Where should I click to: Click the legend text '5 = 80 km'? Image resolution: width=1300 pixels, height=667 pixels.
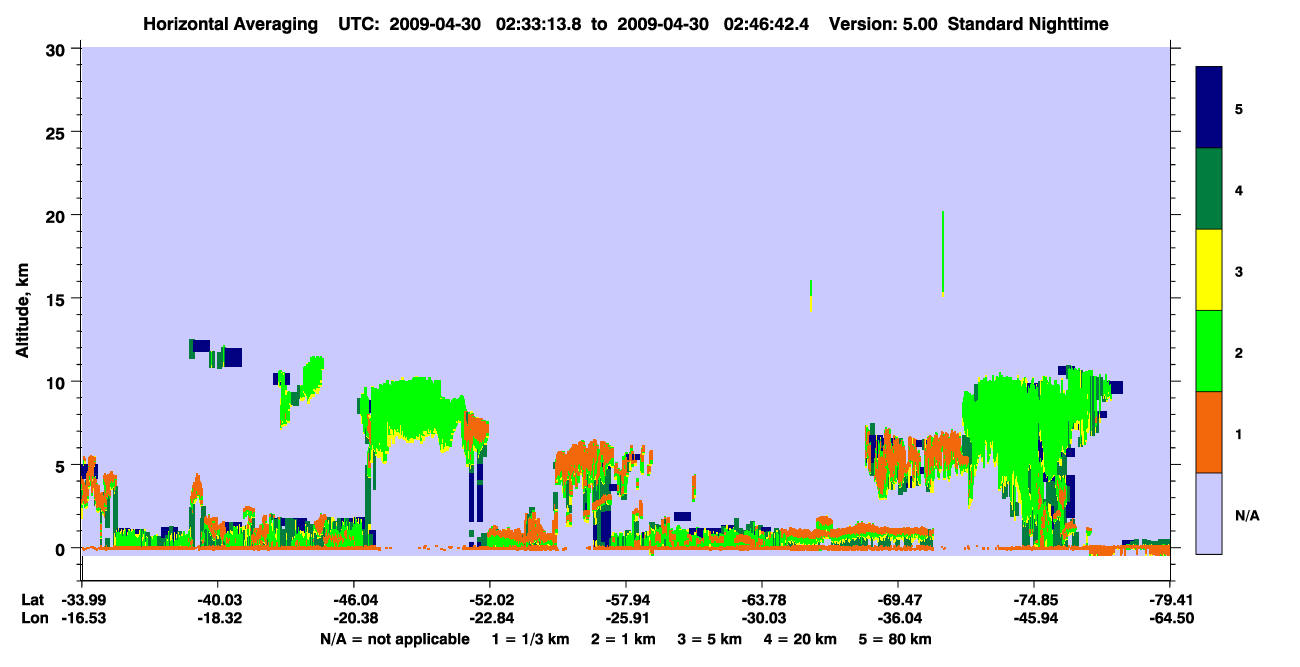(897, 639)
